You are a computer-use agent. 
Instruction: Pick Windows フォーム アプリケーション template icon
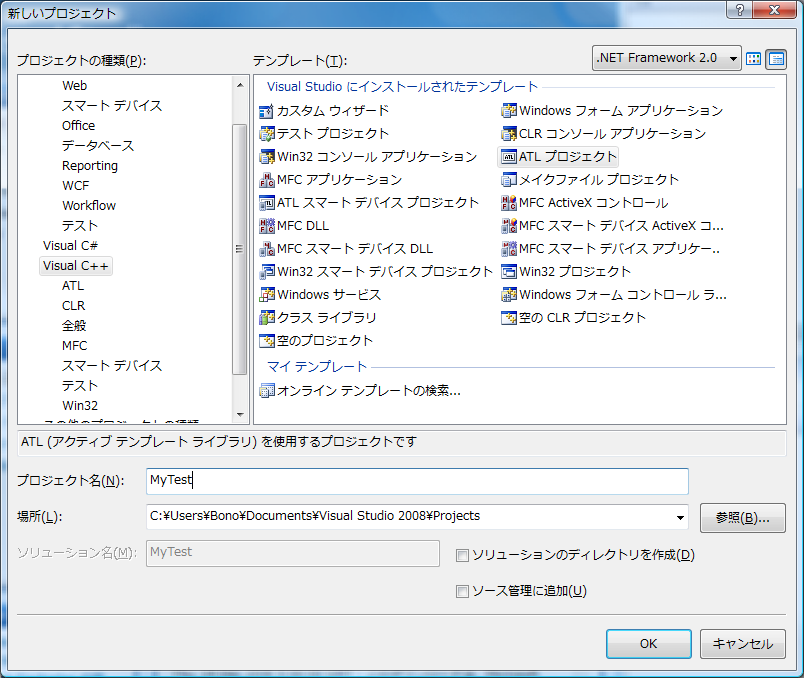click(509, 111)
